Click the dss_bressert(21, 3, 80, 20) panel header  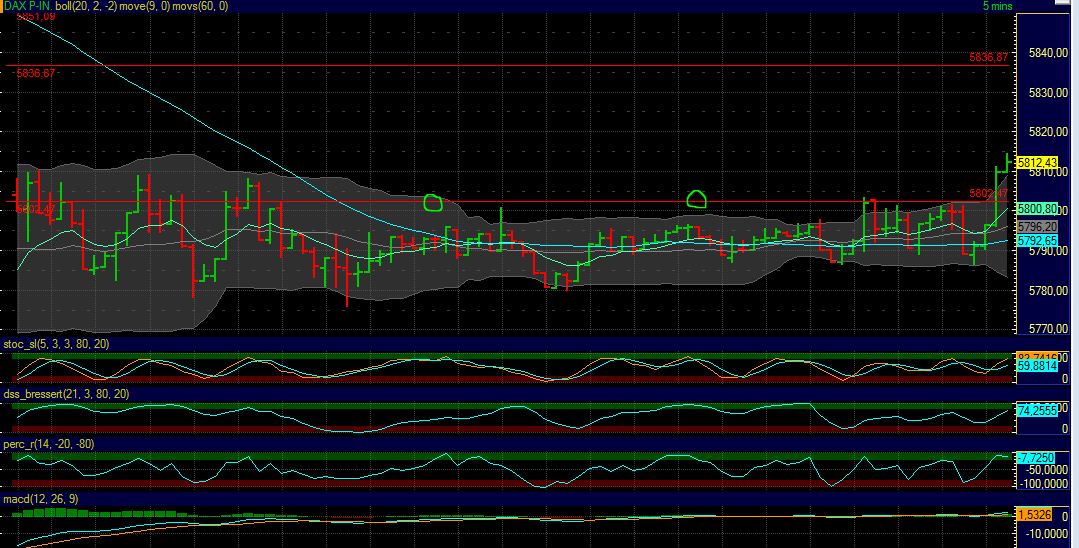coord(66,394)
